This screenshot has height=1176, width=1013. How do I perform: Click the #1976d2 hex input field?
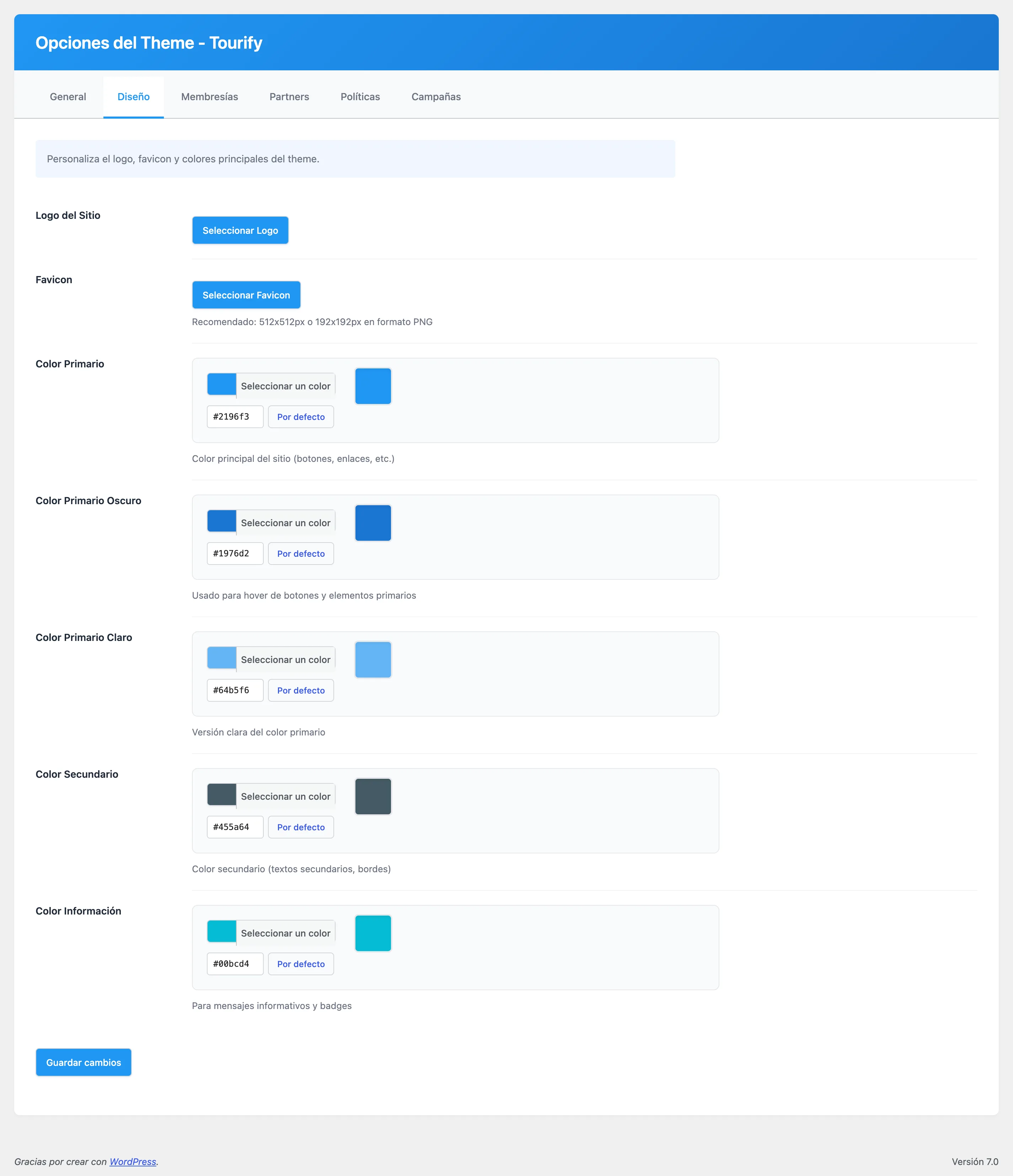tap(235, 554)
